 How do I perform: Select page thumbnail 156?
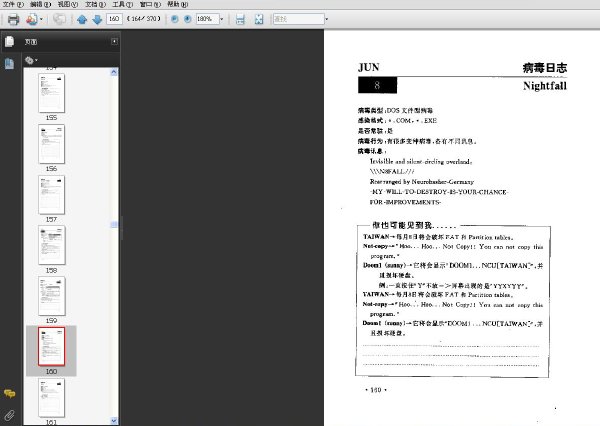click(x=52, y=144)
